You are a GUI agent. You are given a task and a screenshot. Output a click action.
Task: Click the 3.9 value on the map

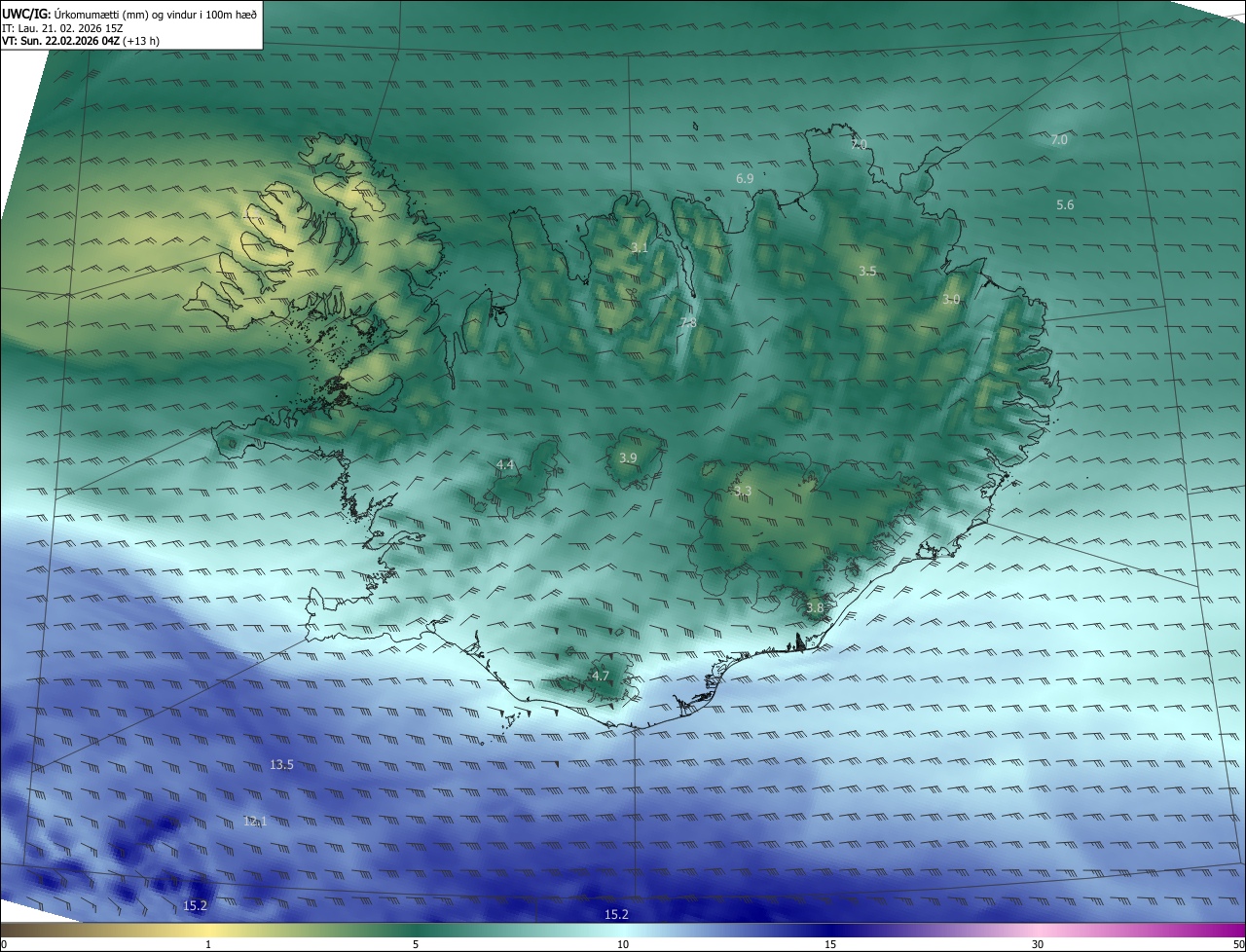pos(628,458)
